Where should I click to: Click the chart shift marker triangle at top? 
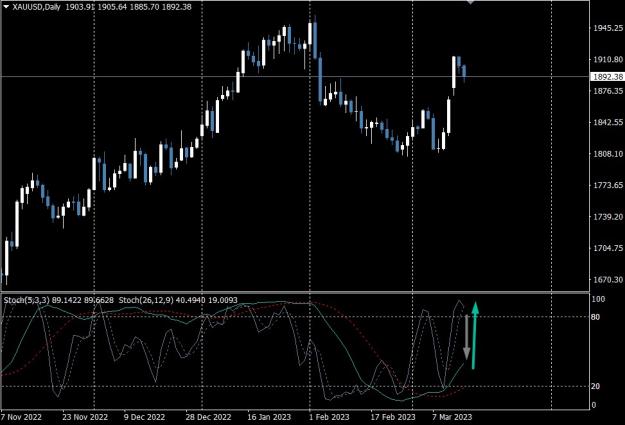pyautogui.click(x=471, y=2)
